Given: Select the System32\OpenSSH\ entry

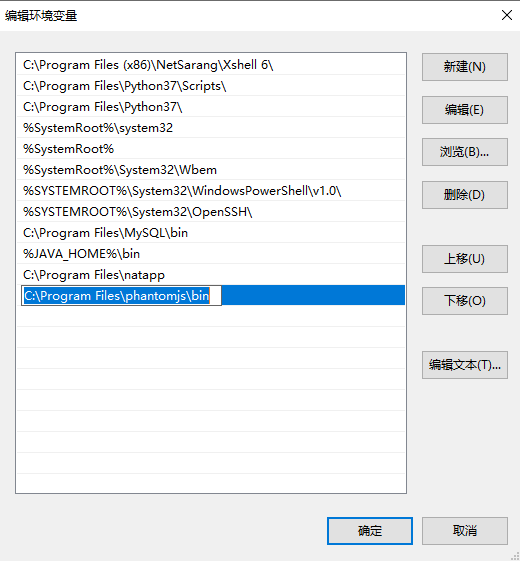Looking at the screenshot, I should coord(211,212).
